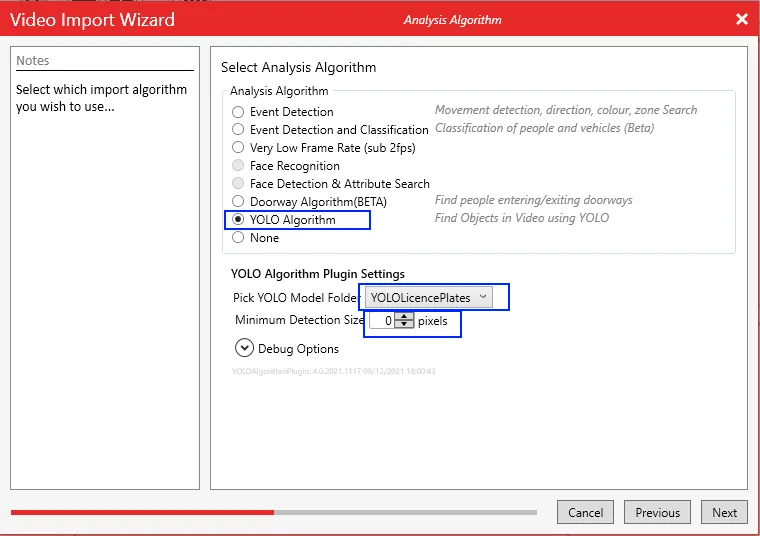Select the Face Recognition radio option

pos(238,165)
